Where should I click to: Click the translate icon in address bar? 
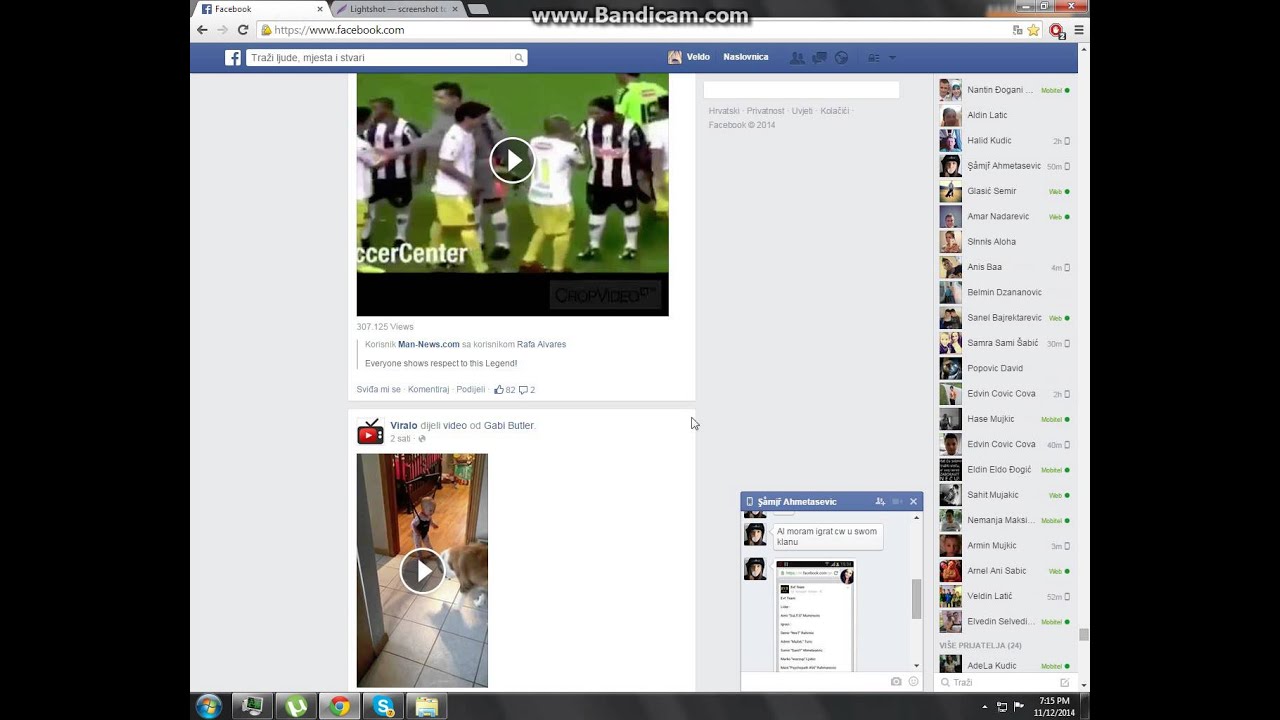(x=1018, y=30)
